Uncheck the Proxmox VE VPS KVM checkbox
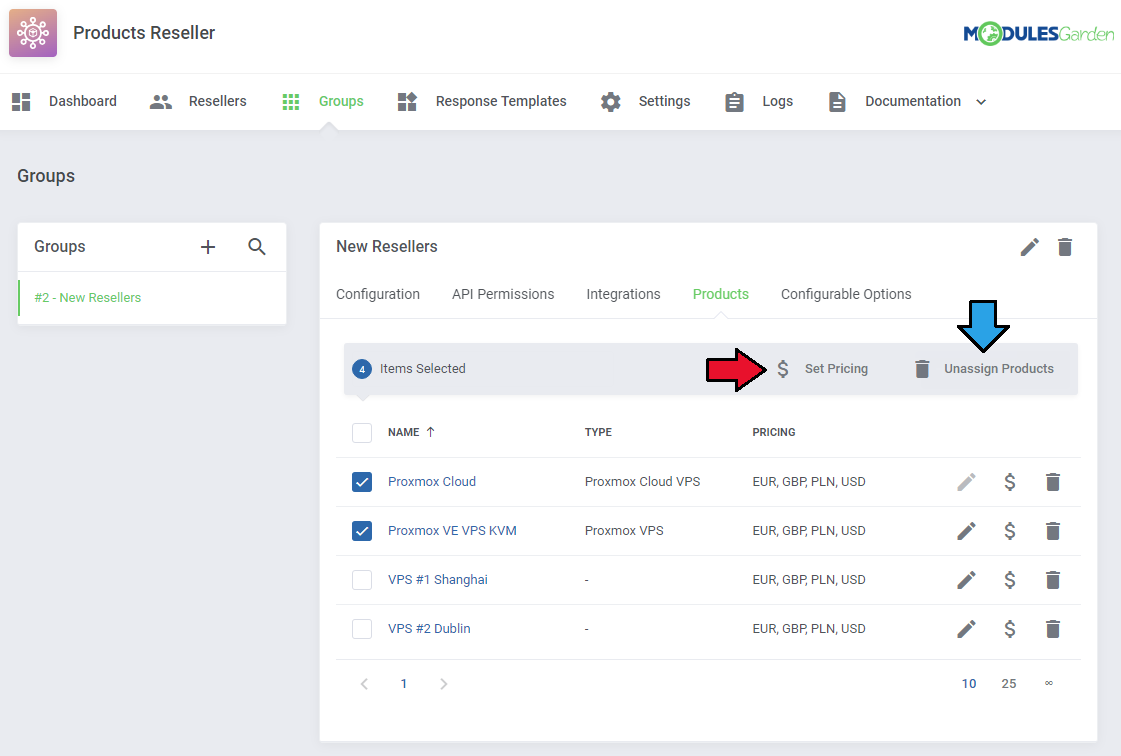The height and width of the screenshot is (756, 1121). pos(362,531)
